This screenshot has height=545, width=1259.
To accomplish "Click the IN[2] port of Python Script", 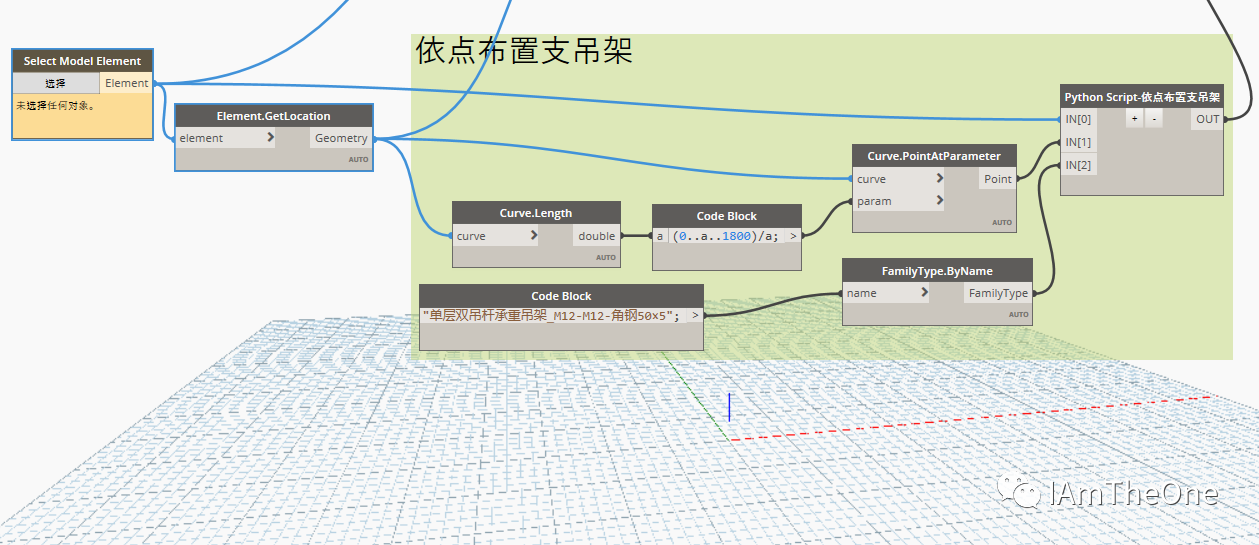I will [1079, 165].
